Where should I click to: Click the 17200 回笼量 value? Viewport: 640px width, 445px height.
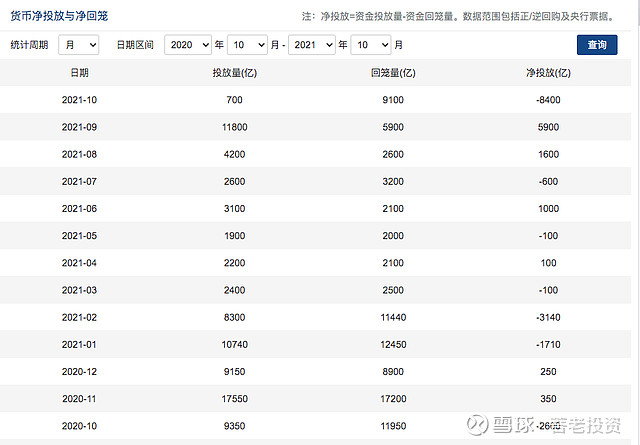[x=393, y=399]
